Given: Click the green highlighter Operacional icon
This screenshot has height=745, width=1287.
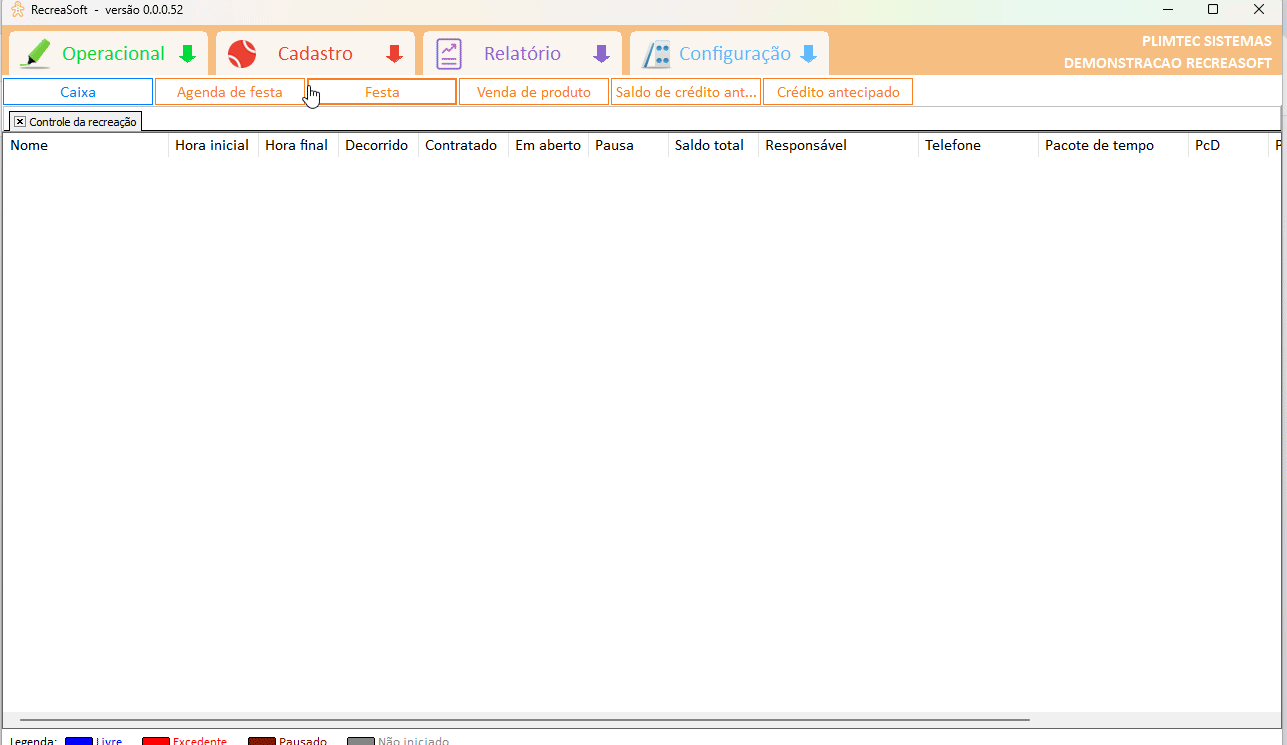Looking at the screenshot, I should (x=36, y=54).
